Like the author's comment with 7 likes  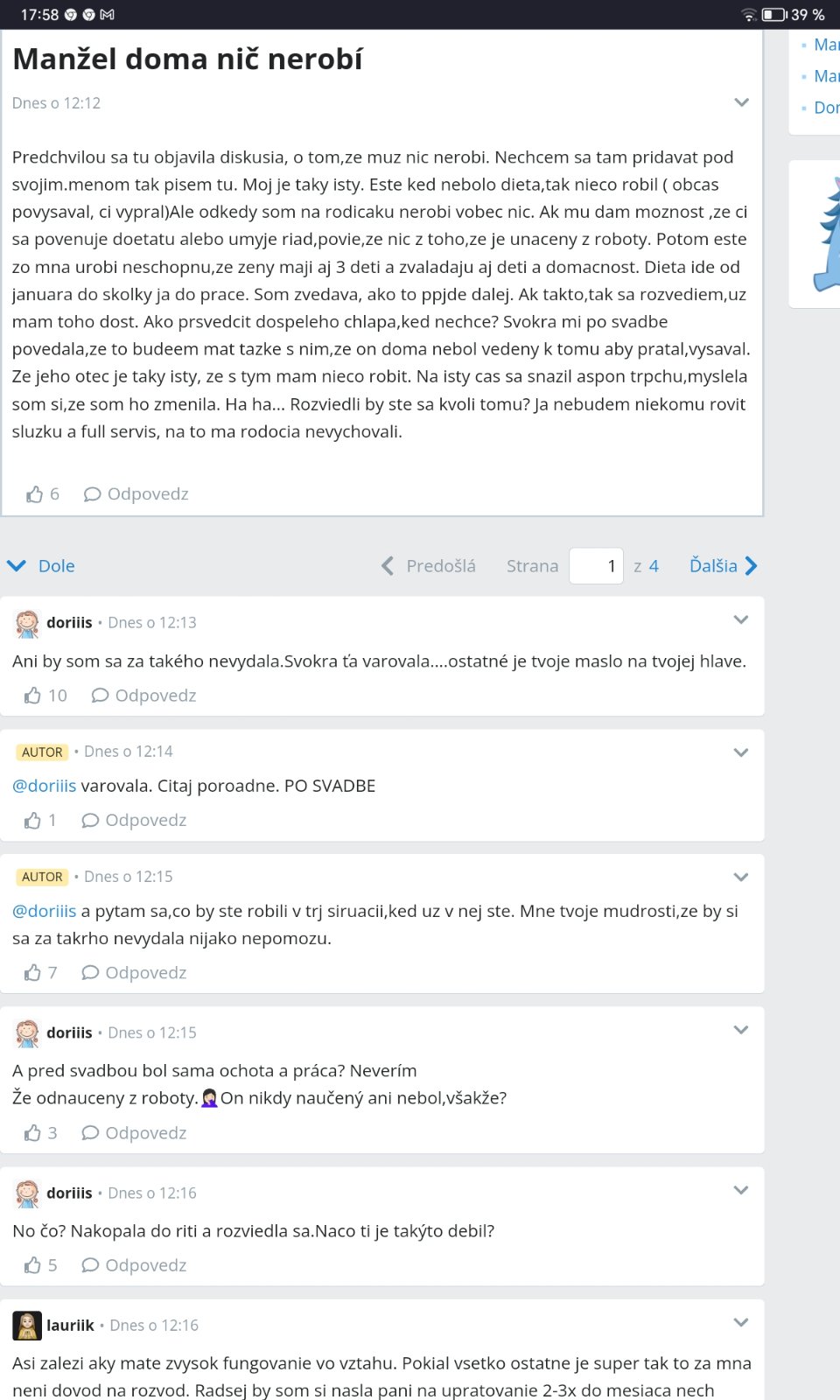point(33,973)
